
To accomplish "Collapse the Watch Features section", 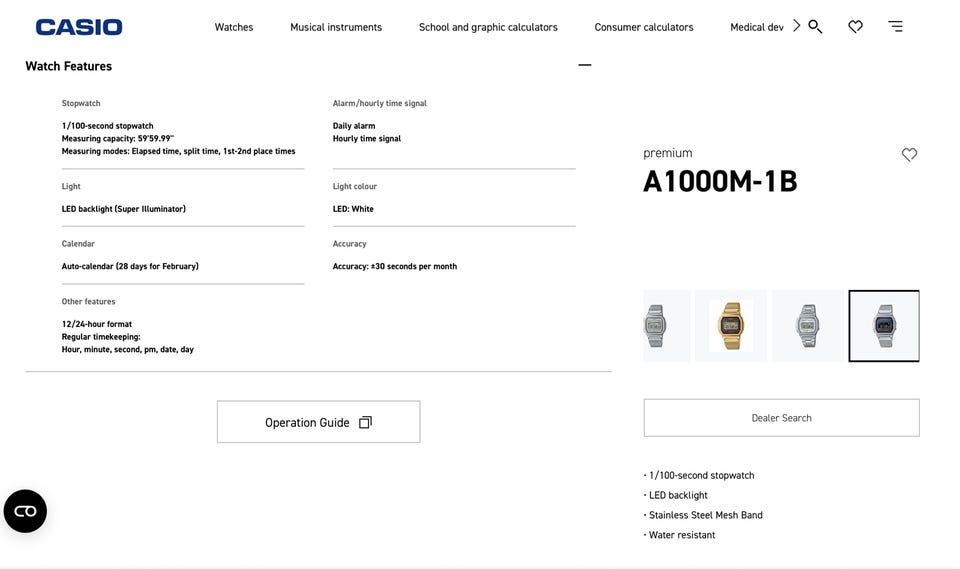I will 585,65.
